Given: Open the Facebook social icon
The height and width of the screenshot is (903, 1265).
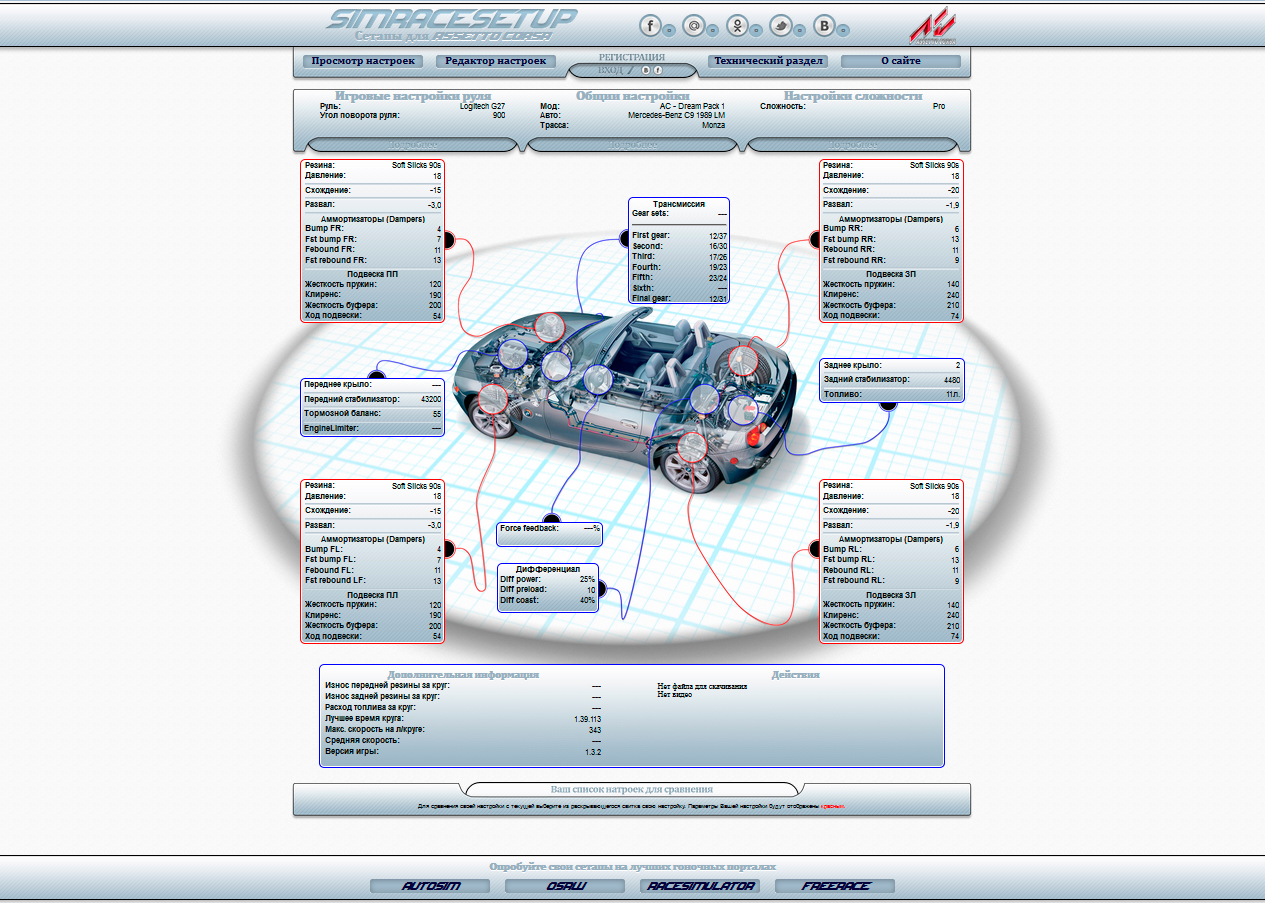Looking at the screenshot, I should (x=651, y=26).
